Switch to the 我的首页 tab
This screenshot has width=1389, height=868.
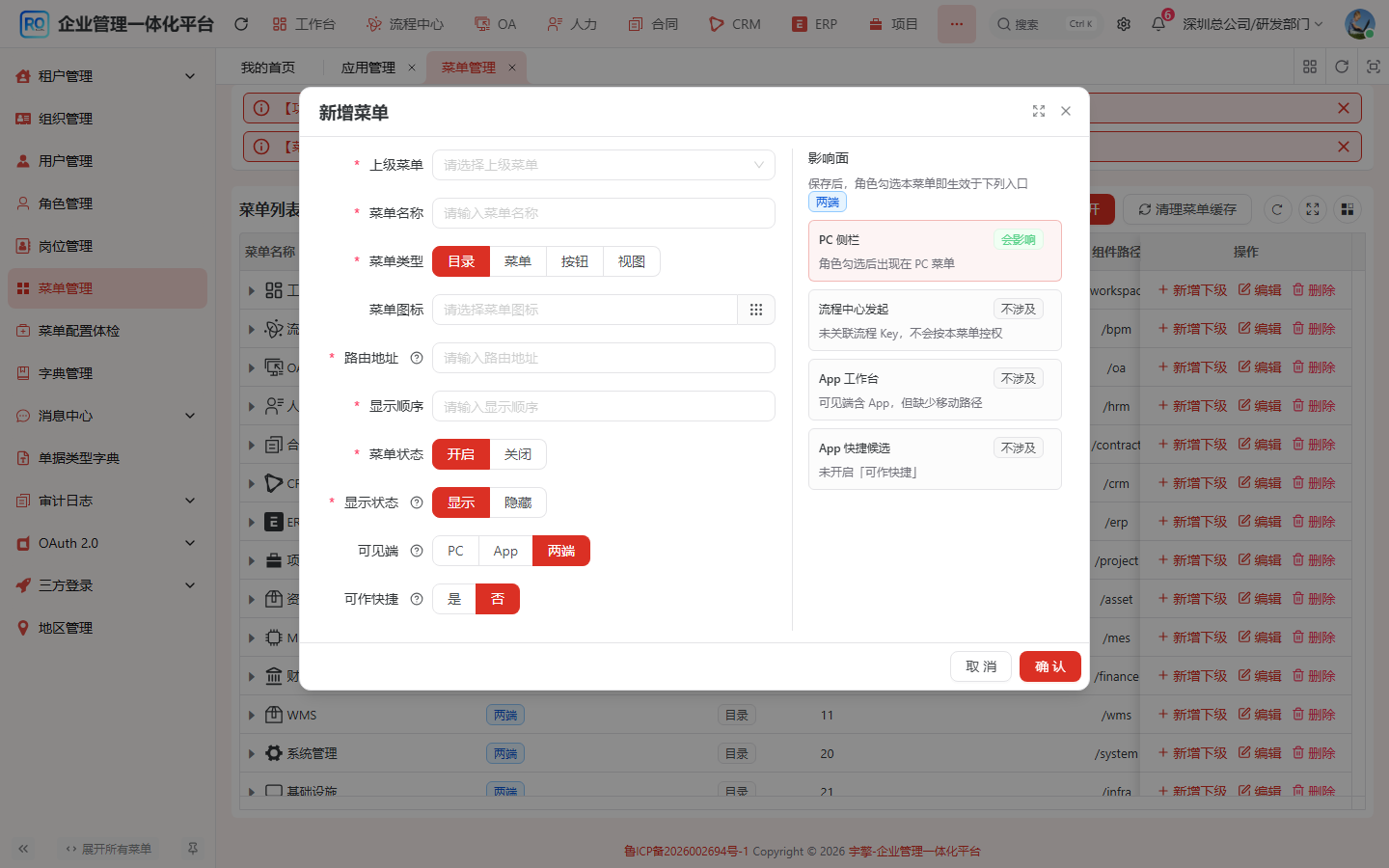click(268, 68)
